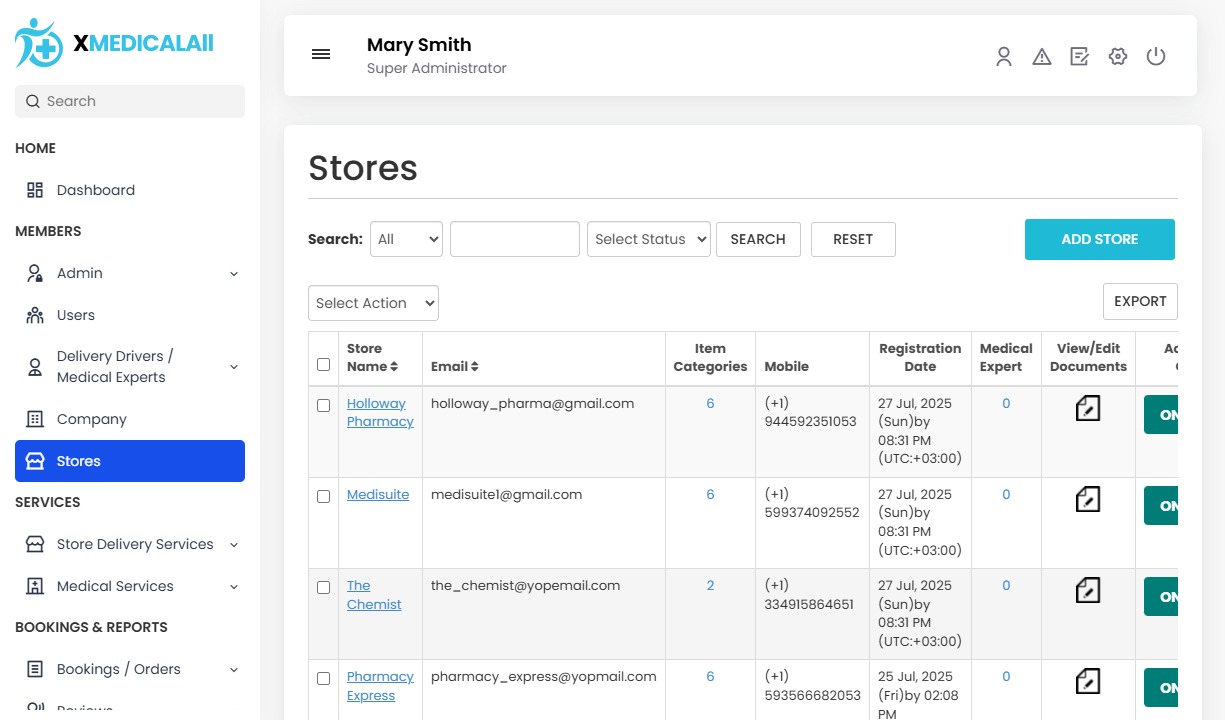Open documents icon for Holloway Pharmacy

1088,408
